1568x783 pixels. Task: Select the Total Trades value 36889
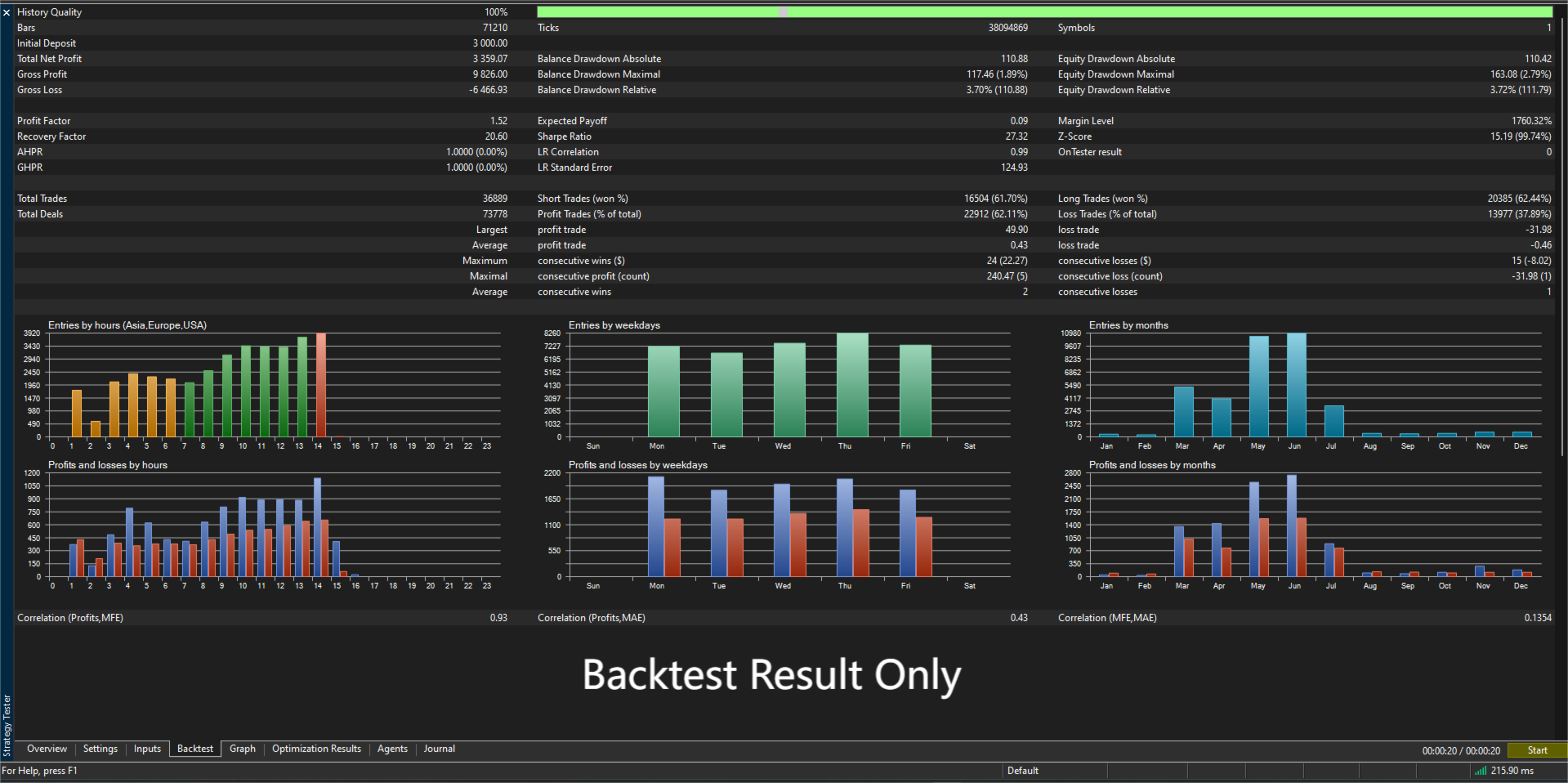pos(495,199)
